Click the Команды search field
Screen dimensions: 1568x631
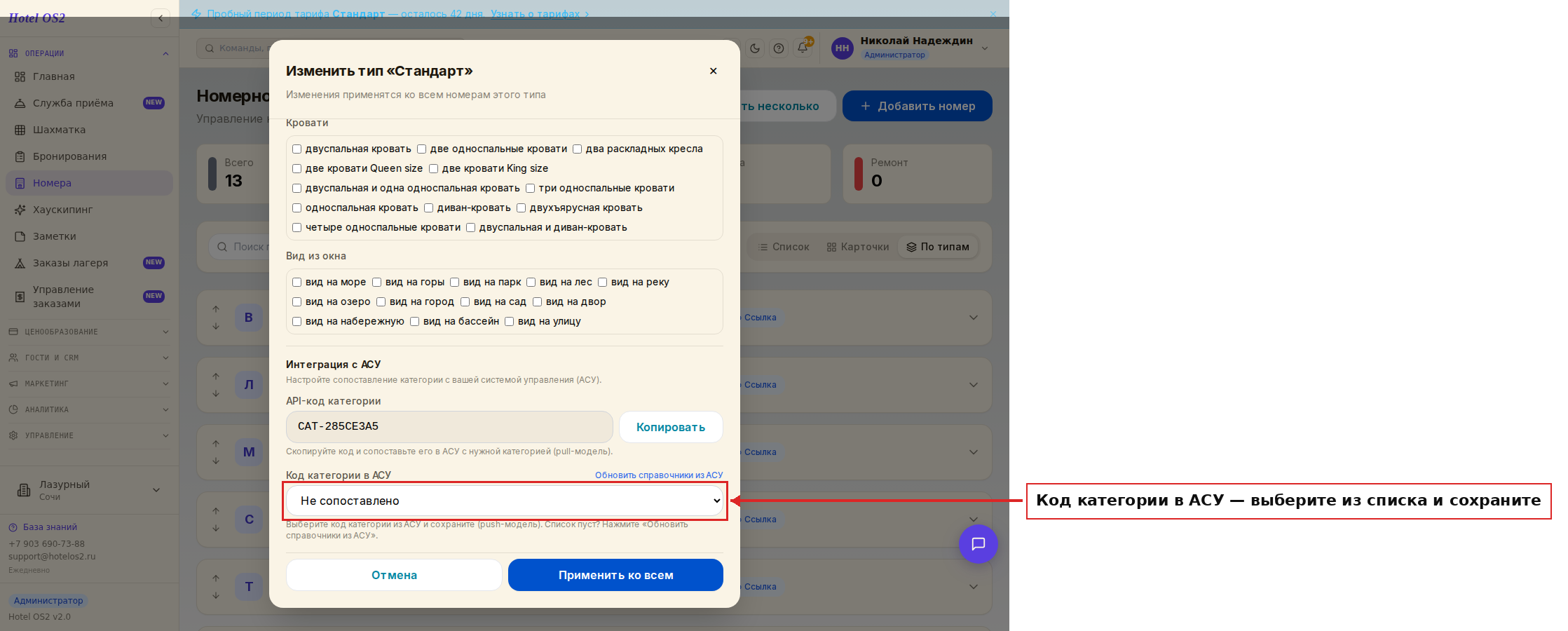(x=329, y=48)
